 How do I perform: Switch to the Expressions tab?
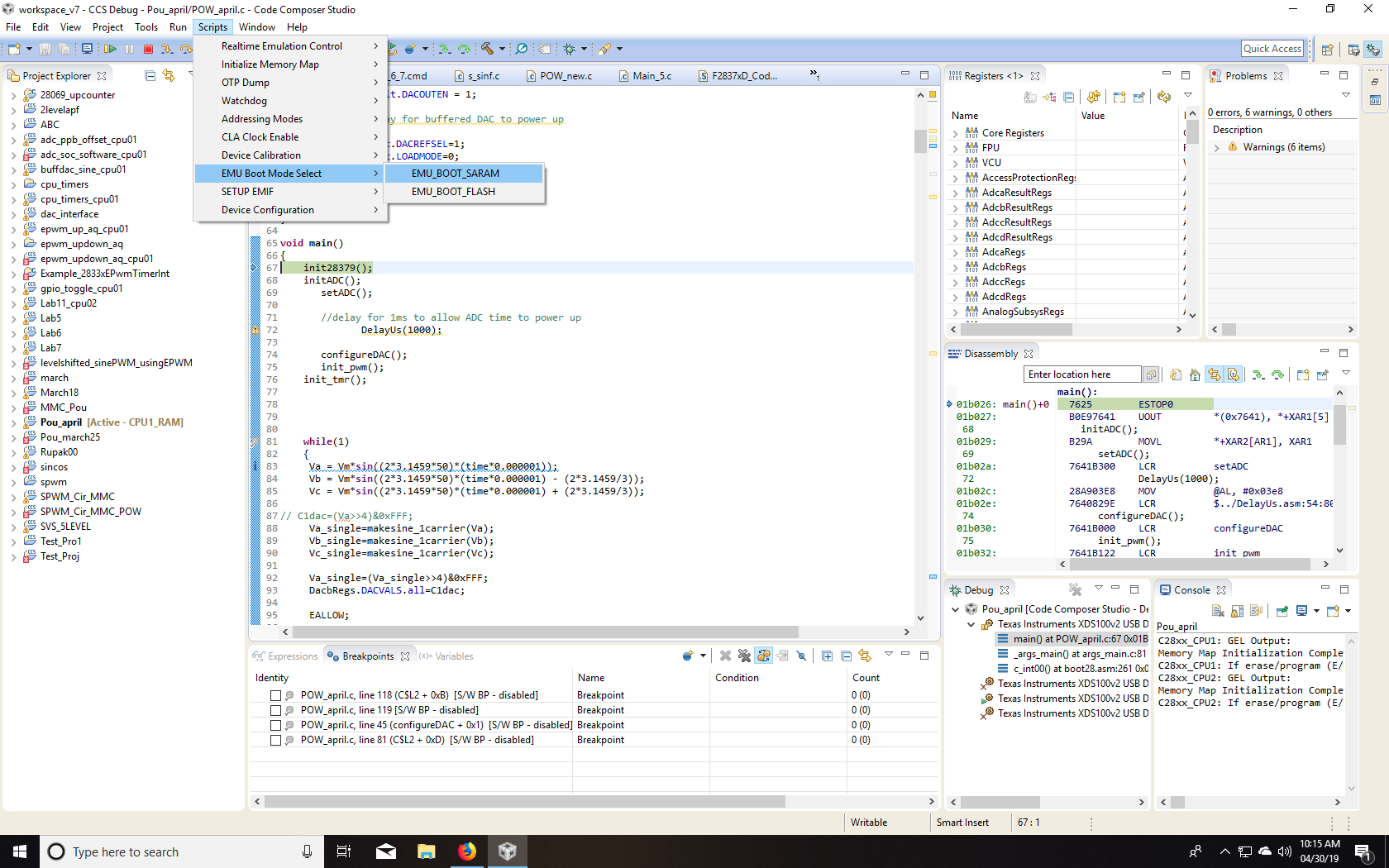pos(285,656)
